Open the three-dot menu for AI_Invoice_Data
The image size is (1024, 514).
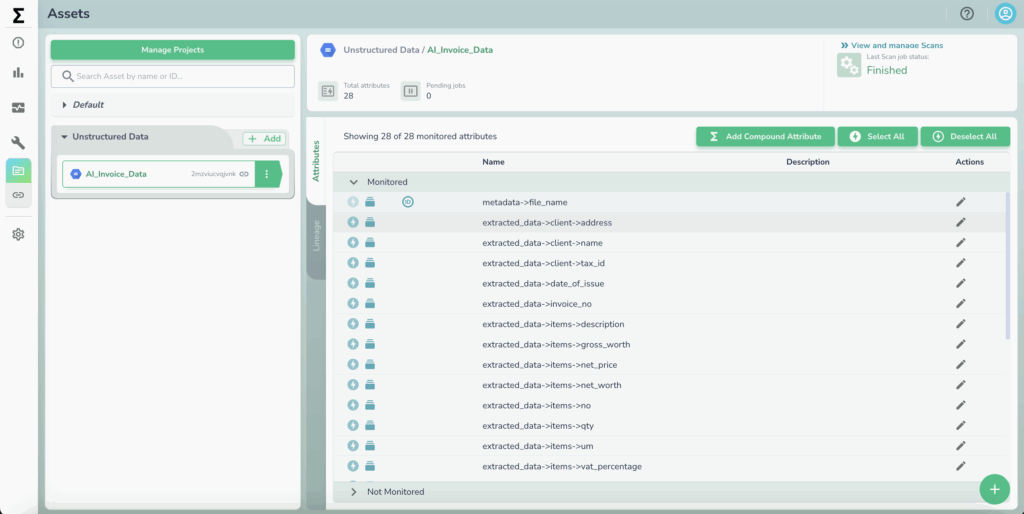point(267,174)
